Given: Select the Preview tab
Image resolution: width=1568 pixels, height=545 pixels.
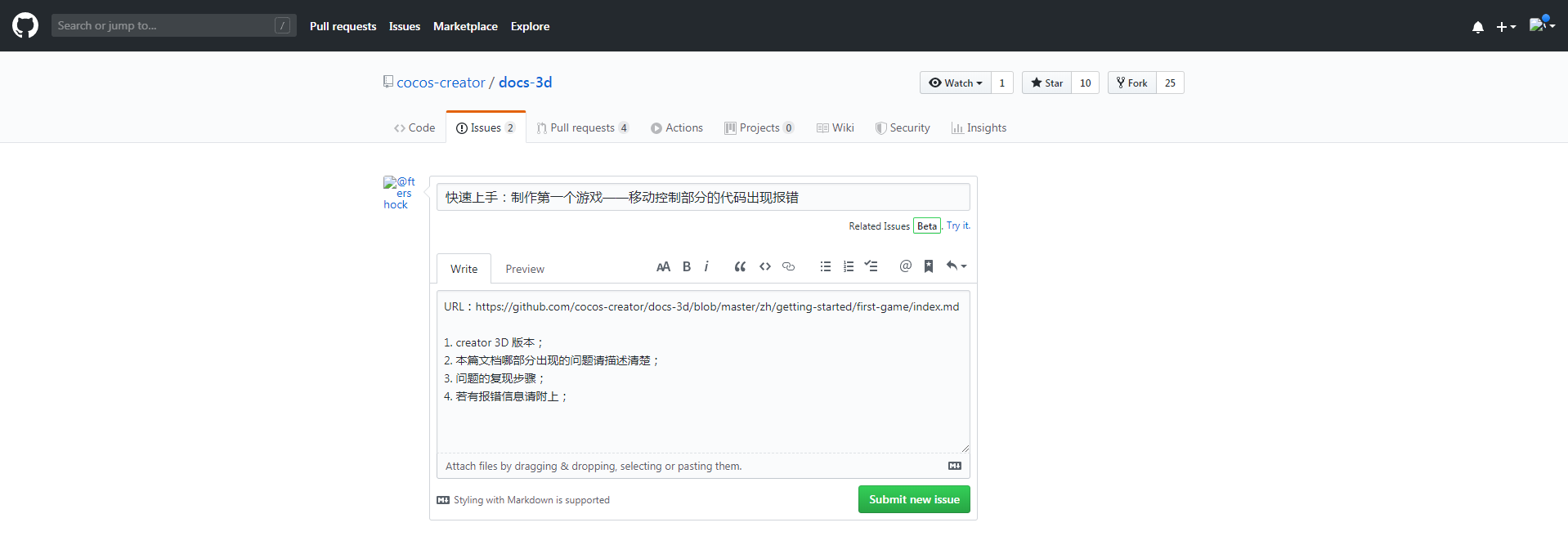Looking at the screenshot, I should point(525,269).
